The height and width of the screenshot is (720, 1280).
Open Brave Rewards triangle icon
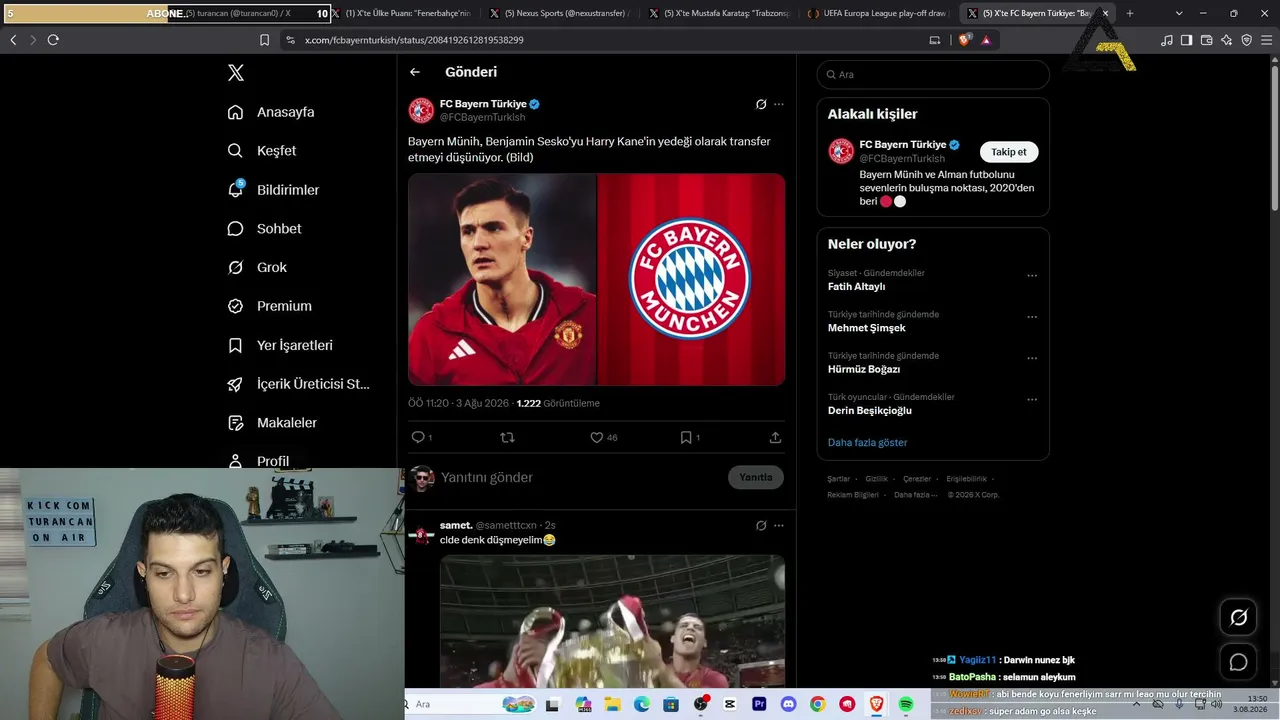(986, 40)
